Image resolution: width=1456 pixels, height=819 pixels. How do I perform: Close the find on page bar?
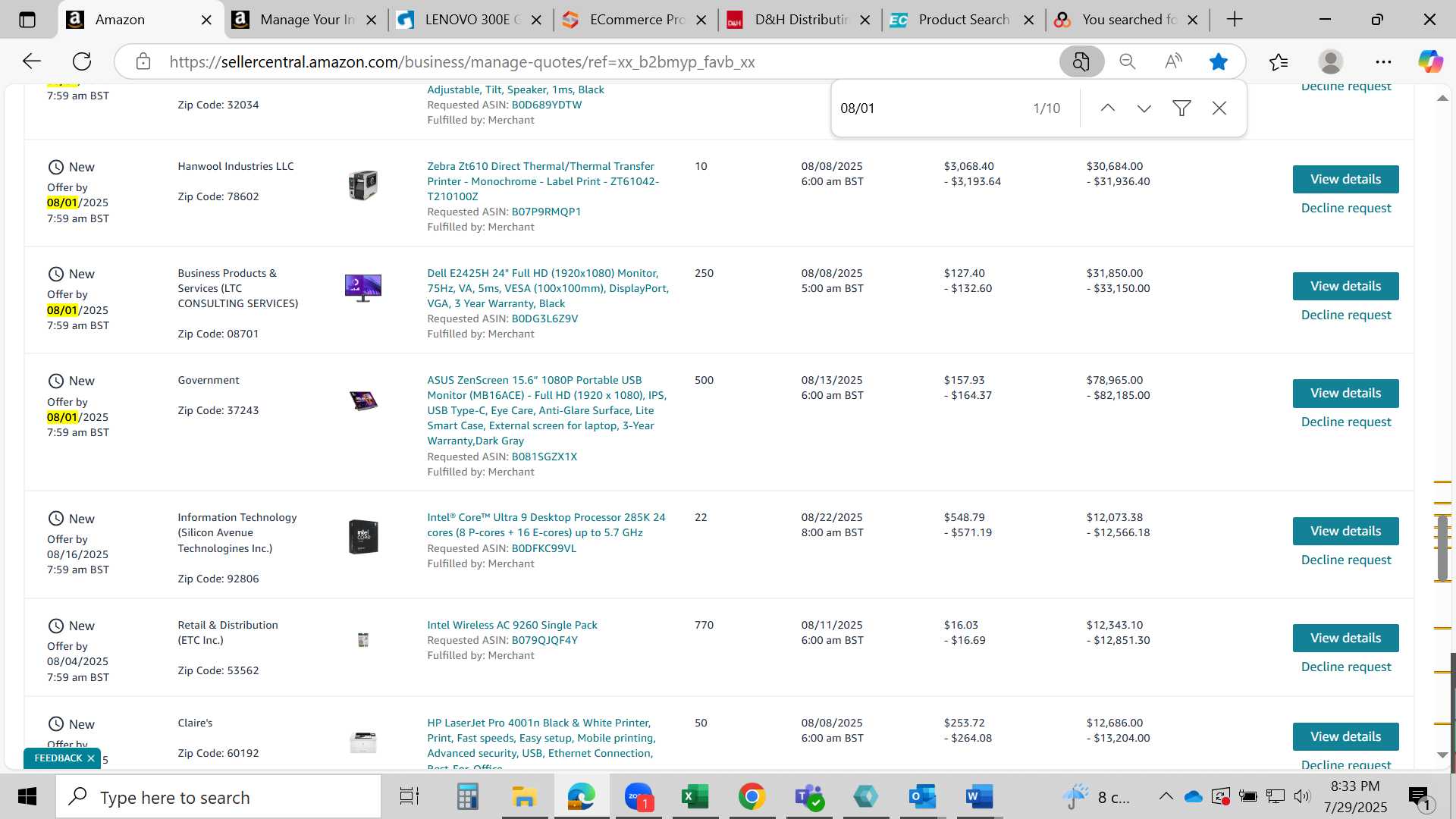(1219, 108)
